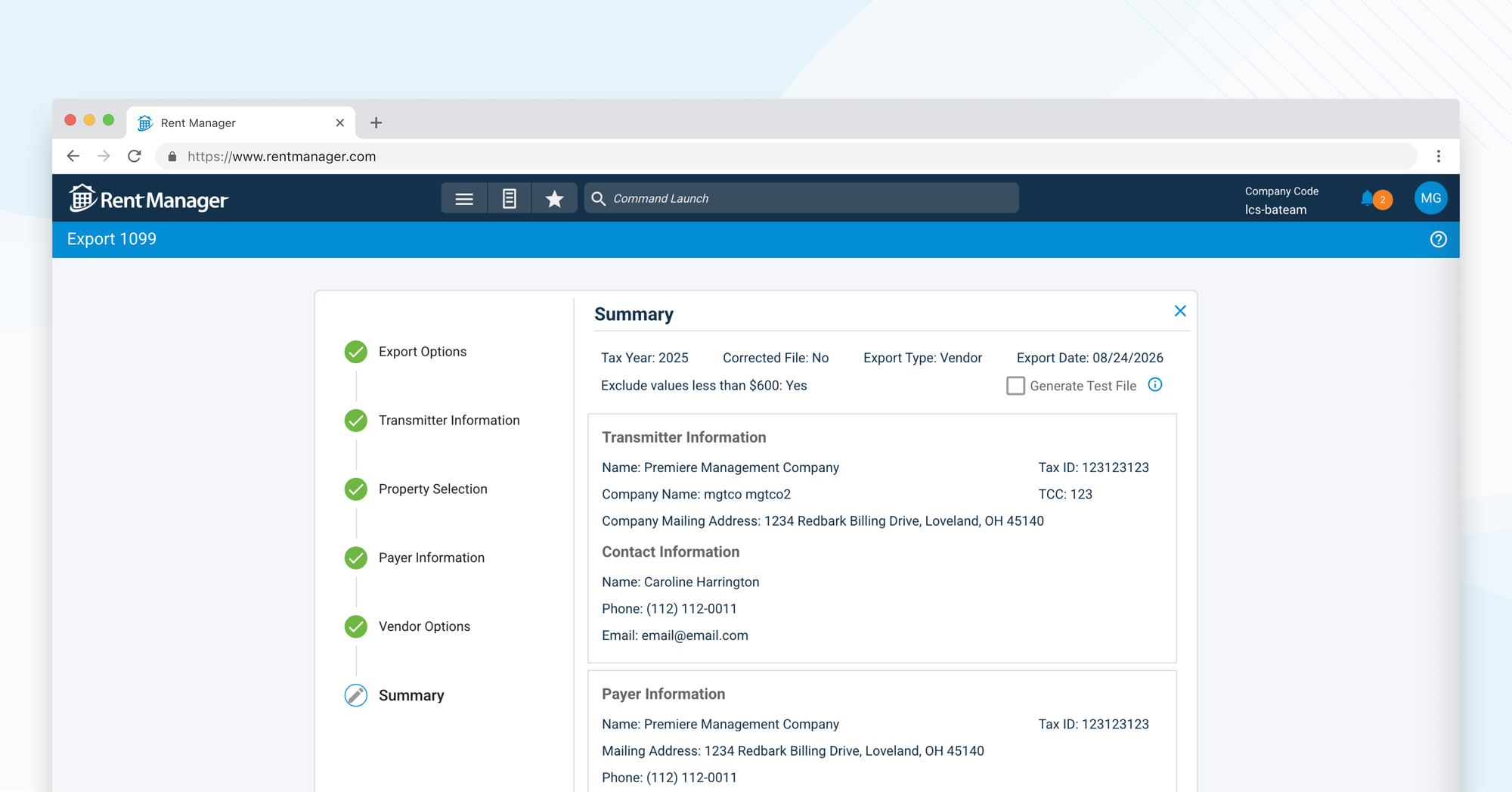1512x792 pixels.
Task: Click Export Options green checkmark icon
Action: pyautogui.click(x=356, y=352)
